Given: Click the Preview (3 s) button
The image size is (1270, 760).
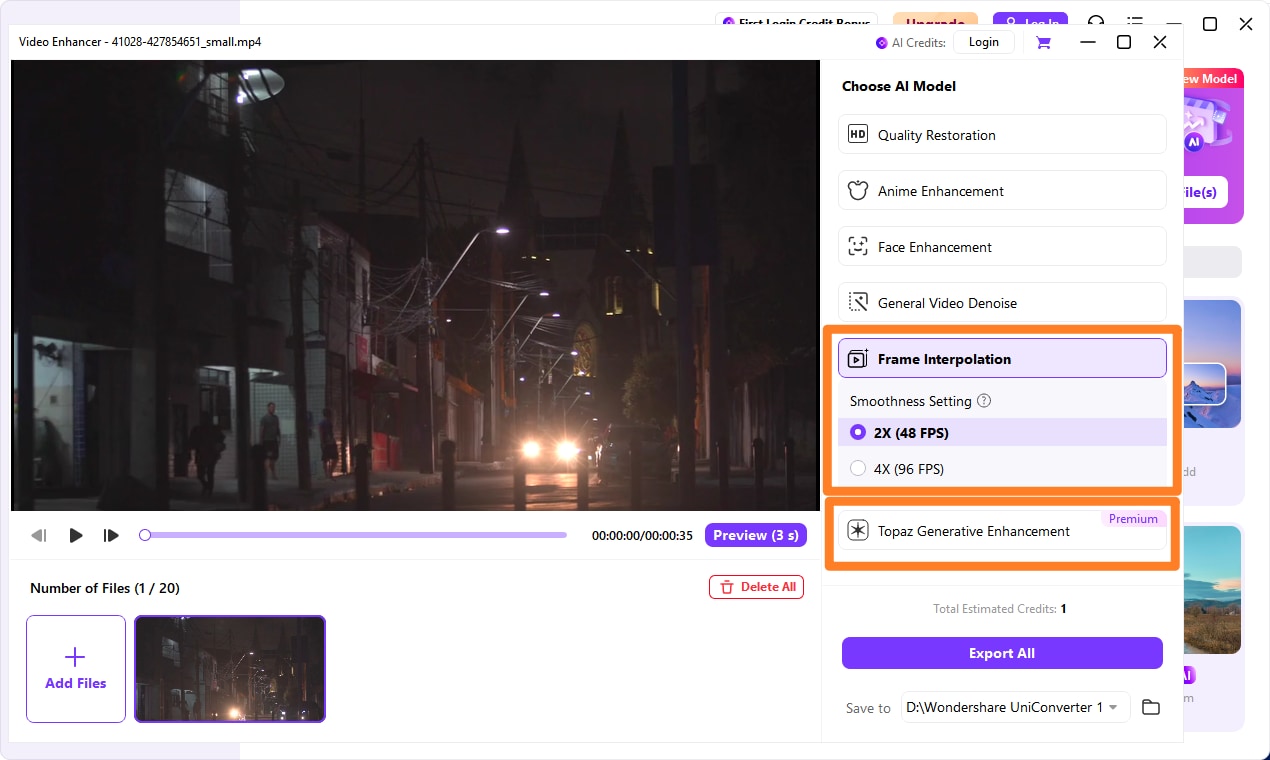Looking at the screenshot, I should pyautogui.click(x=756, y=535).
